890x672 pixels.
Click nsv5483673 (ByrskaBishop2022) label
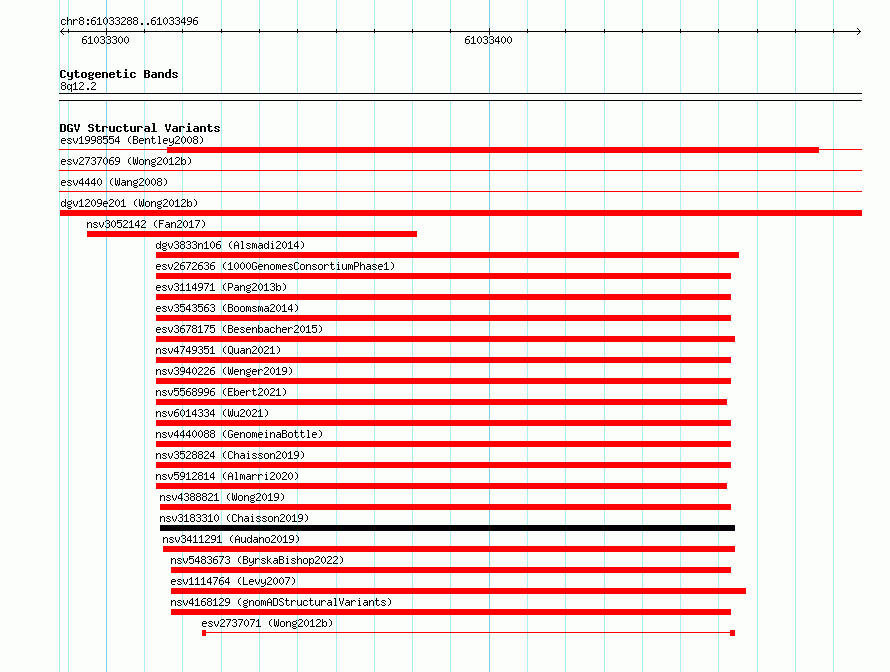257,560
